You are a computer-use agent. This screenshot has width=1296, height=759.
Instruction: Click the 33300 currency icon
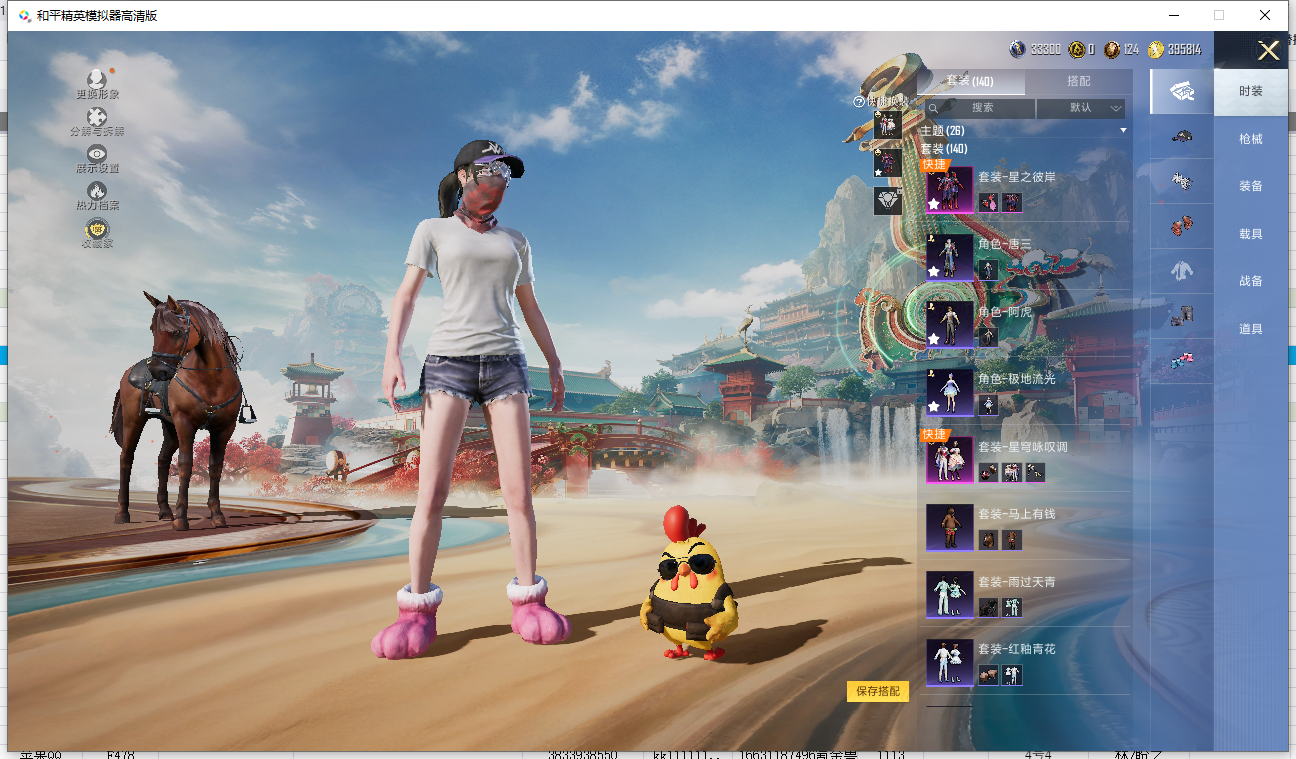1017,49
